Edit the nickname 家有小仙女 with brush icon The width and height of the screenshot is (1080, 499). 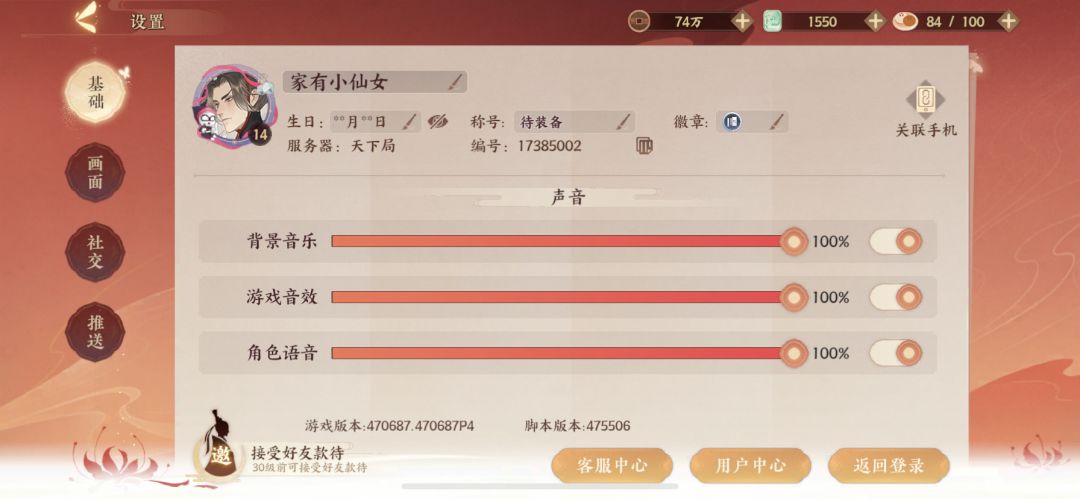click(455, 83)
